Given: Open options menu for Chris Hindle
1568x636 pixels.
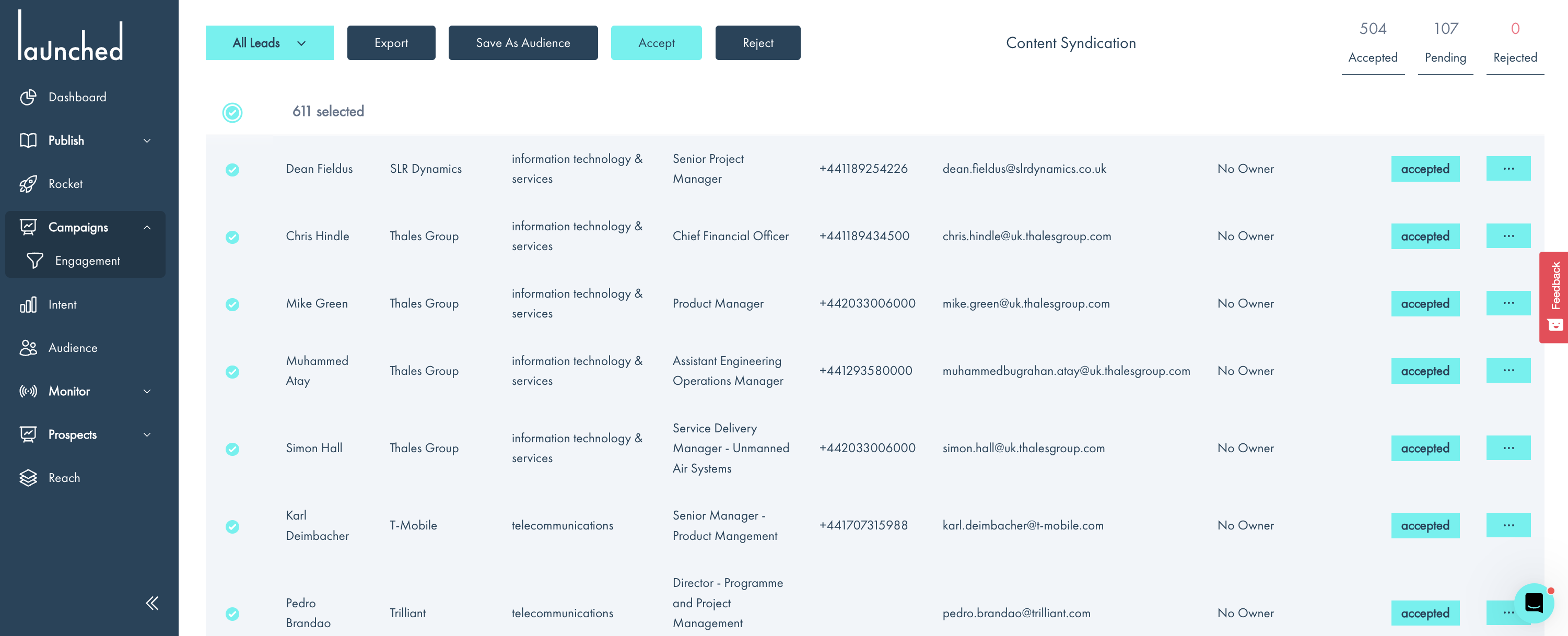Looking at the screenshot, I should coord(1508,236).
